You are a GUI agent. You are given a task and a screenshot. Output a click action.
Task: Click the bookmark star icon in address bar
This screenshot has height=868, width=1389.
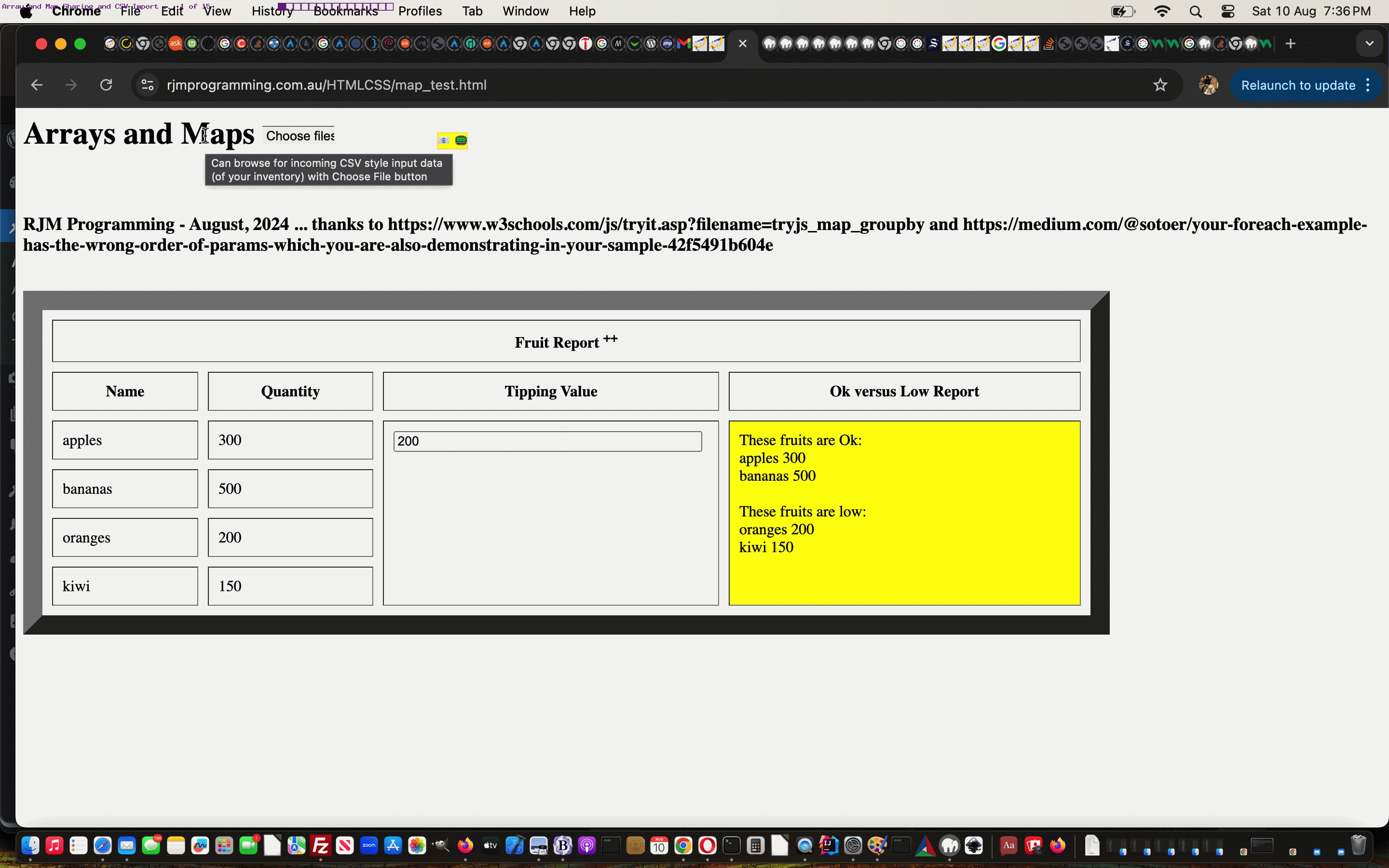(x=1158, y=85)
